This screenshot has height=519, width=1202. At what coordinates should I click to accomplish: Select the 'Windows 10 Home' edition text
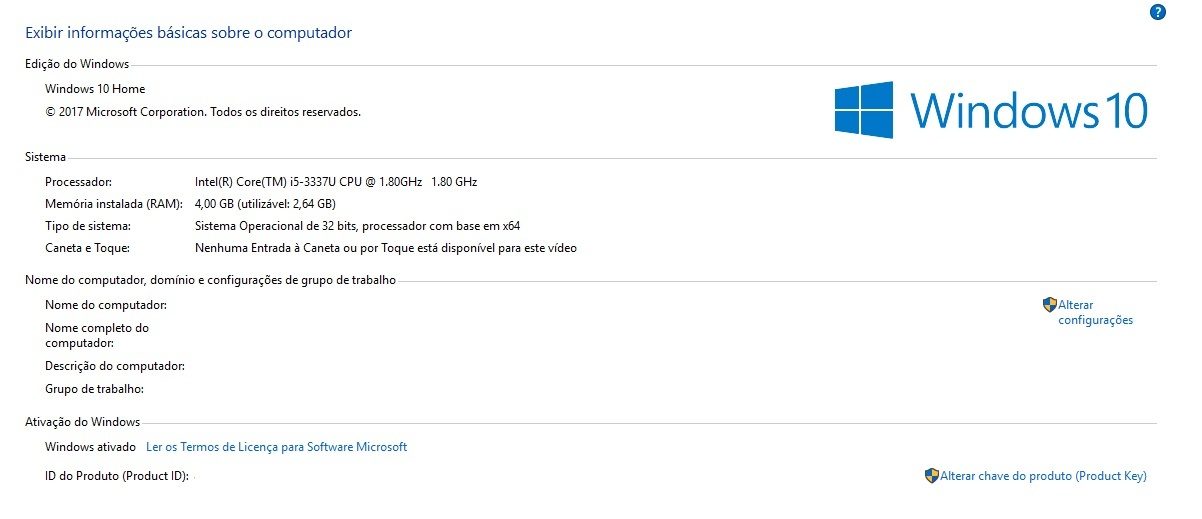click(95, 89)
